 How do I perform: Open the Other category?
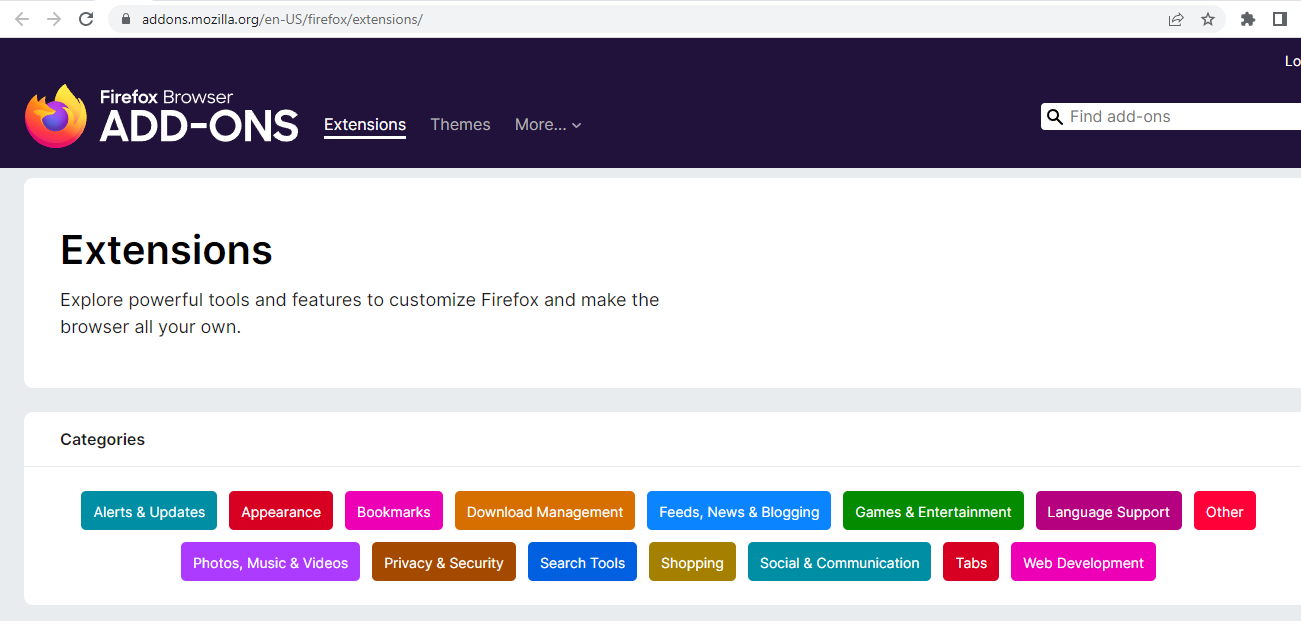pyautogui.click(x=1225, y=511)
